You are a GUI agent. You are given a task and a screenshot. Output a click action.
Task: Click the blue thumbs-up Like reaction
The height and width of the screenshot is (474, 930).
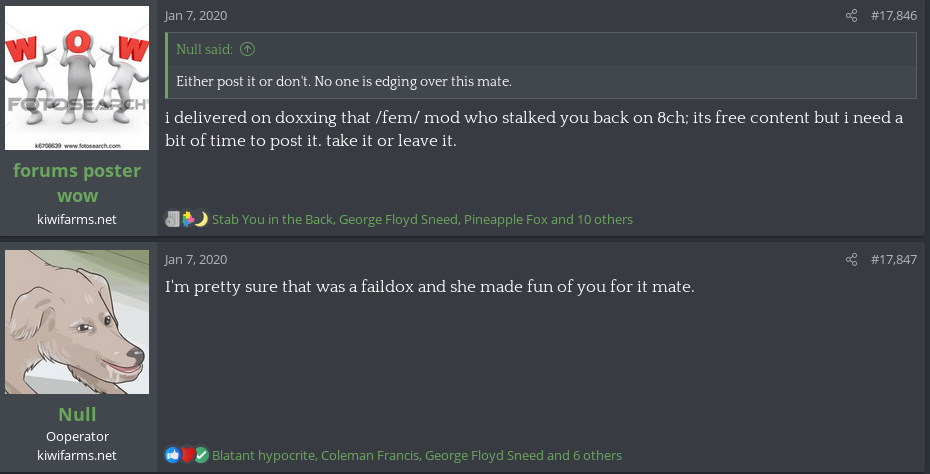(172, 455)
